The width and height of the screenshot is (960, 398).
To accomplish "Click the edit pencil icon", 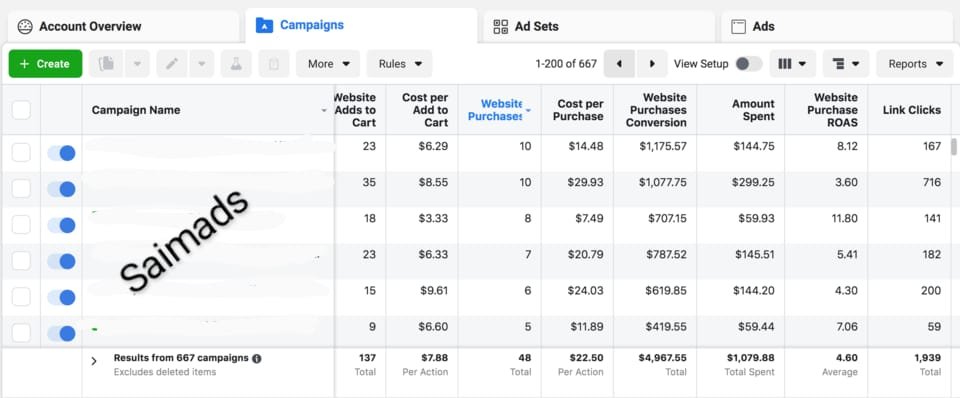I will click(172, 64).
